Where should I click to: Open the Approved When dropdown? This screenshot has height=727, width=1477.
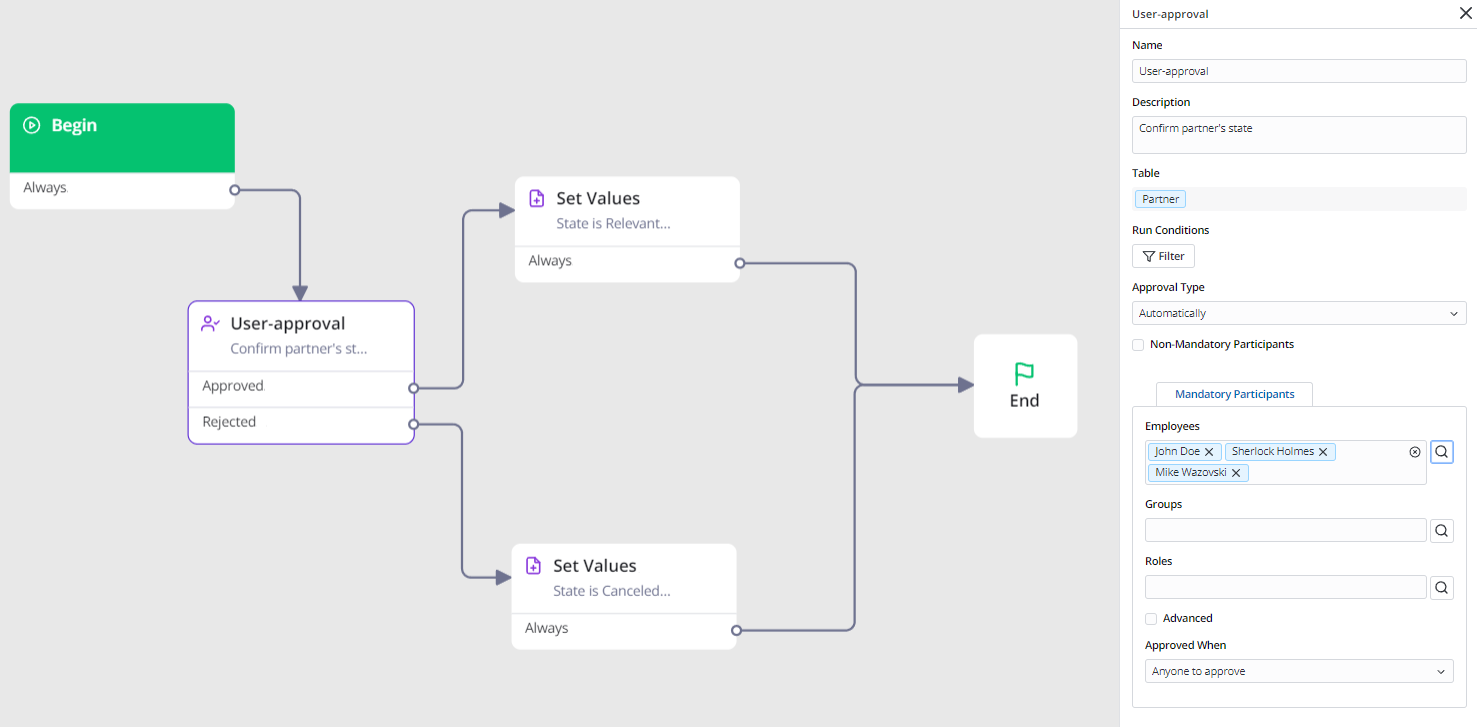click(1298, 671)
